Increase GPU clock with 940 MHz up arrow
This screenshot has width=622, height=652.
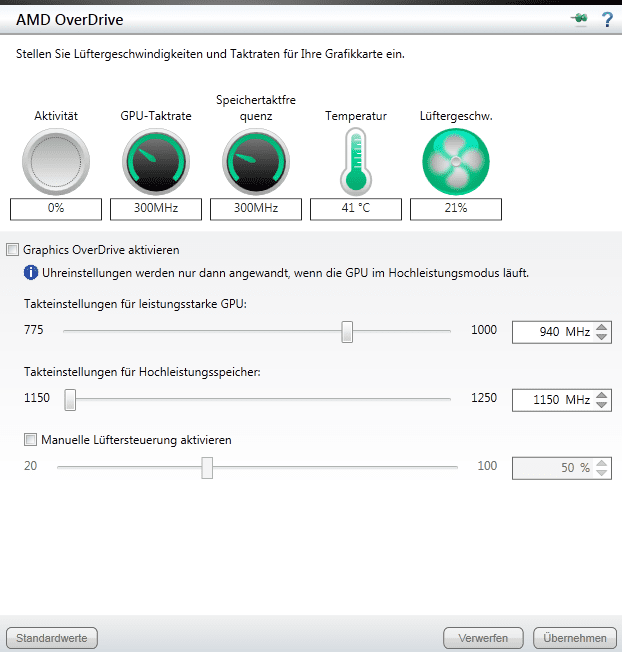pos(602,327)
